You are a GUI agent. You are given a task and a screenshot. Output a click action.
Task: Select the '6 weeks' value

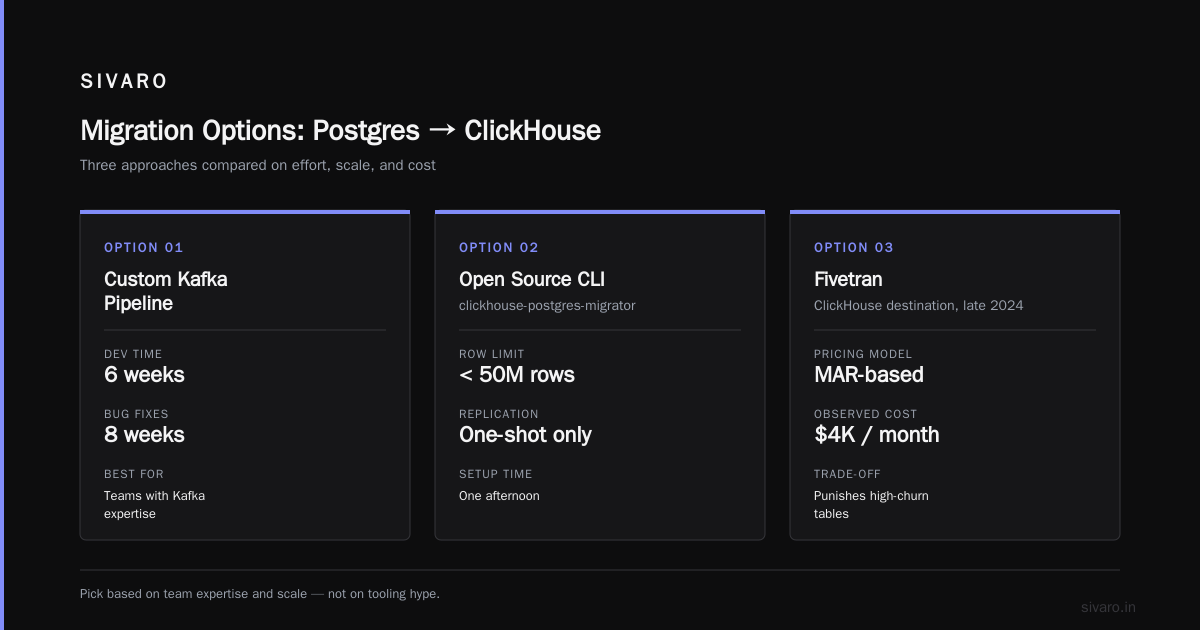tap(144, 375)
